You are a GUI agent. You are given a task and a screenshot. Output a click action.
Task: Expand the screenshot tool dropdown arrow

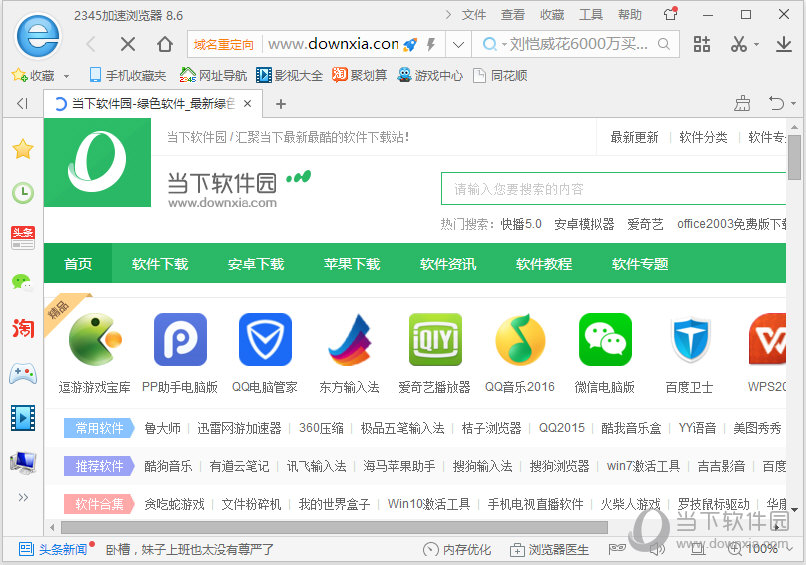click(x=756, y=45)
